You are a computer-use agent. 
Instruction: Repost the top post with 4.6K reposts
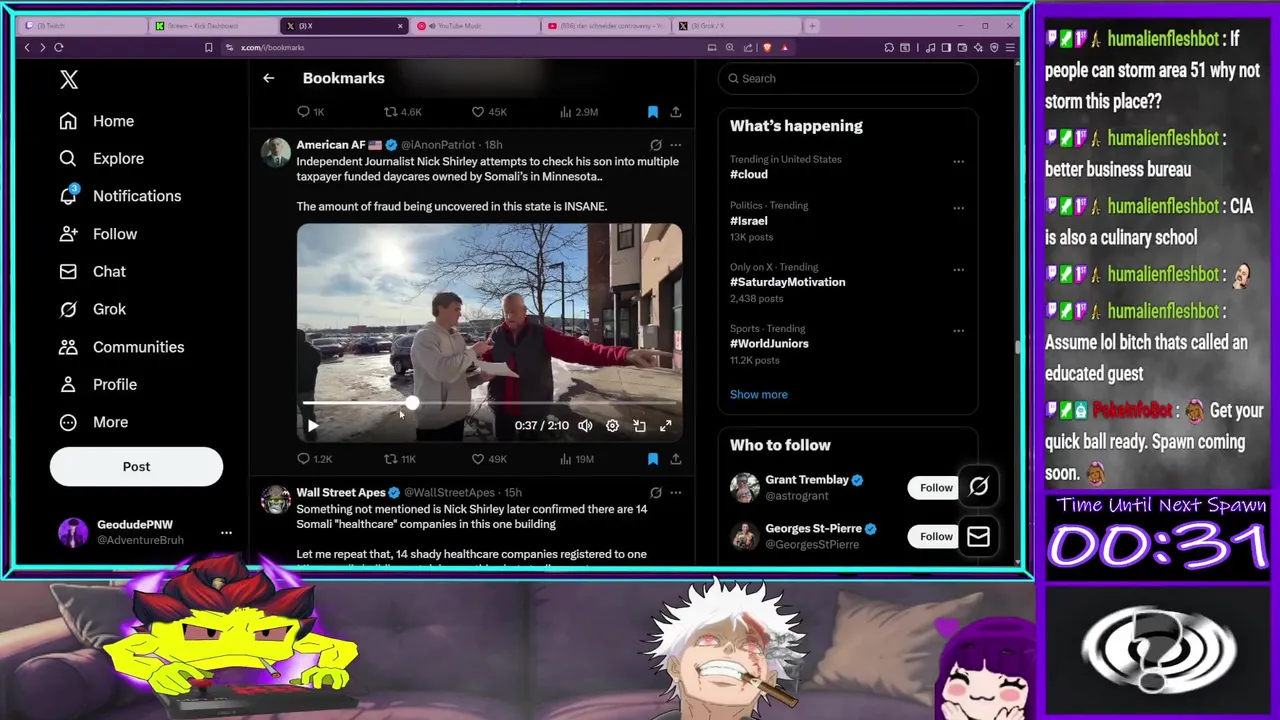(402, 112)
